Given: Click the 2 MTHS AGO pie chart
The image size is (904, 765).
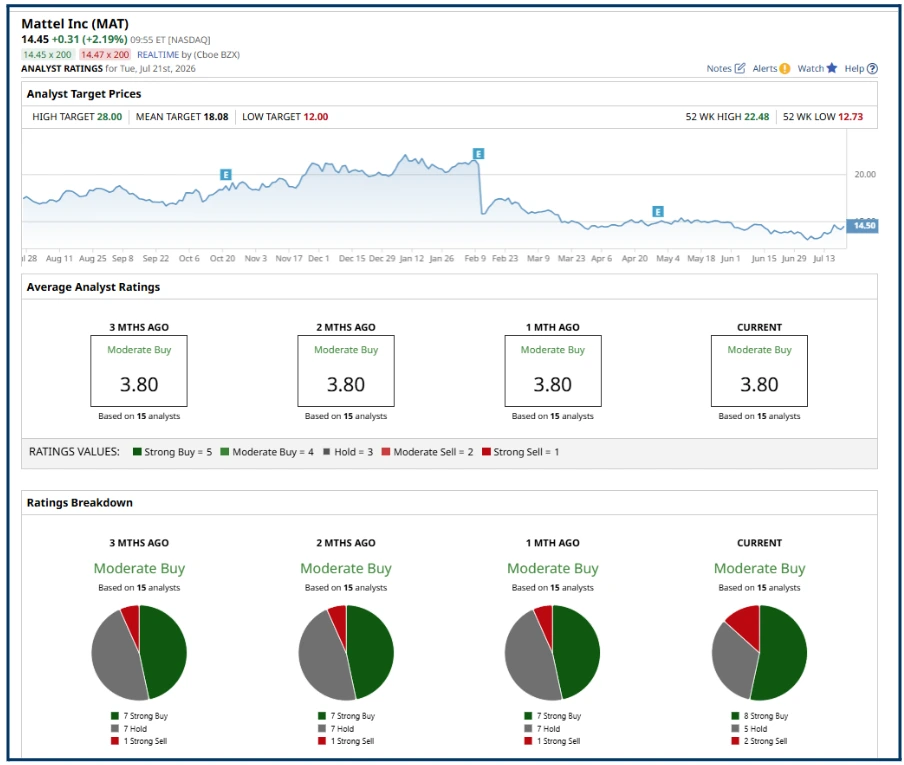Looking at the screenshot, I should point(346,653).
